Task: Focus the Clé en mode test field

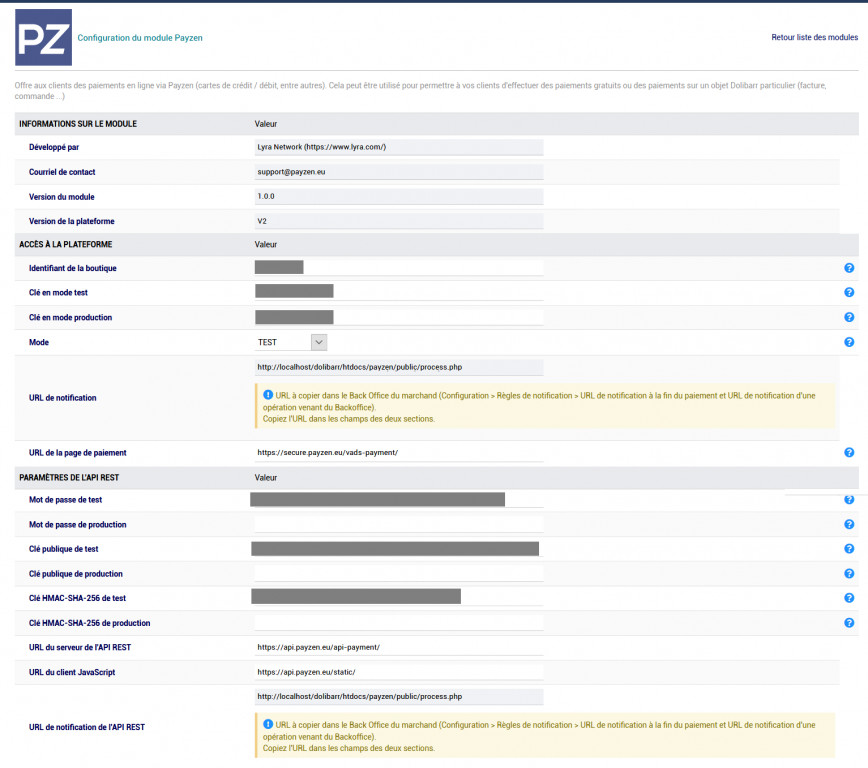Action: point(399,292)
